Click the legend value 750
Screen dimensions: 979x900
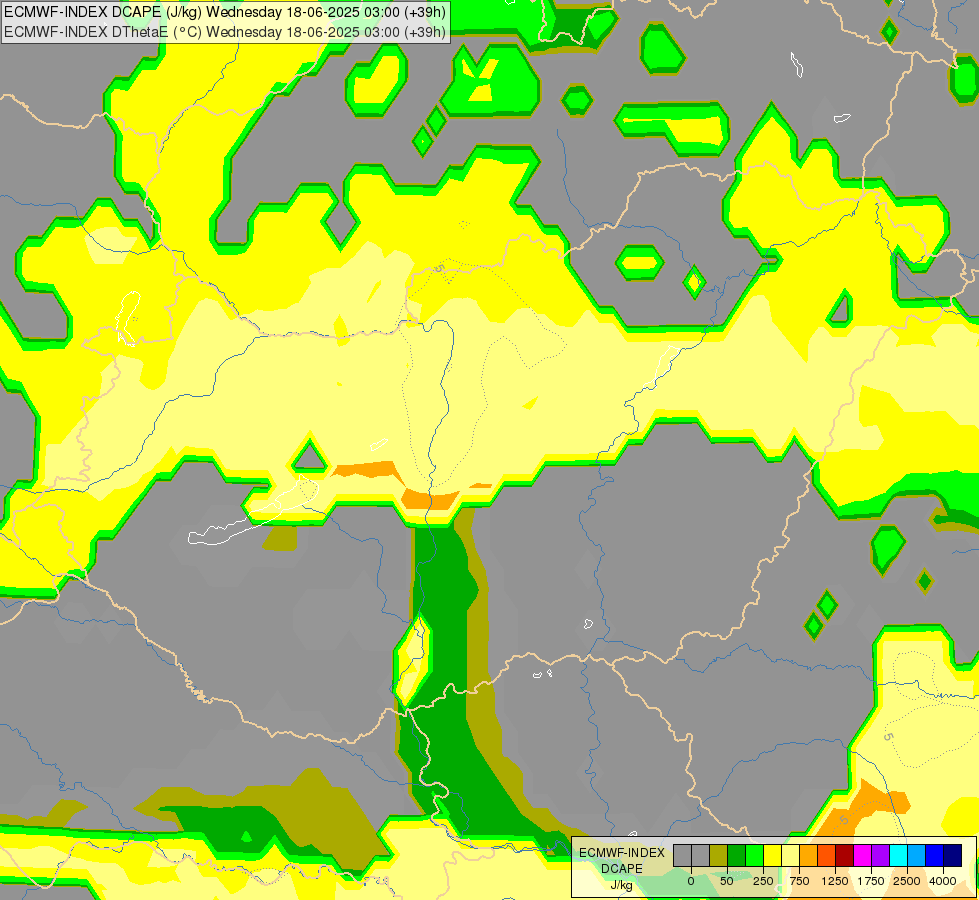coord(799,881)
